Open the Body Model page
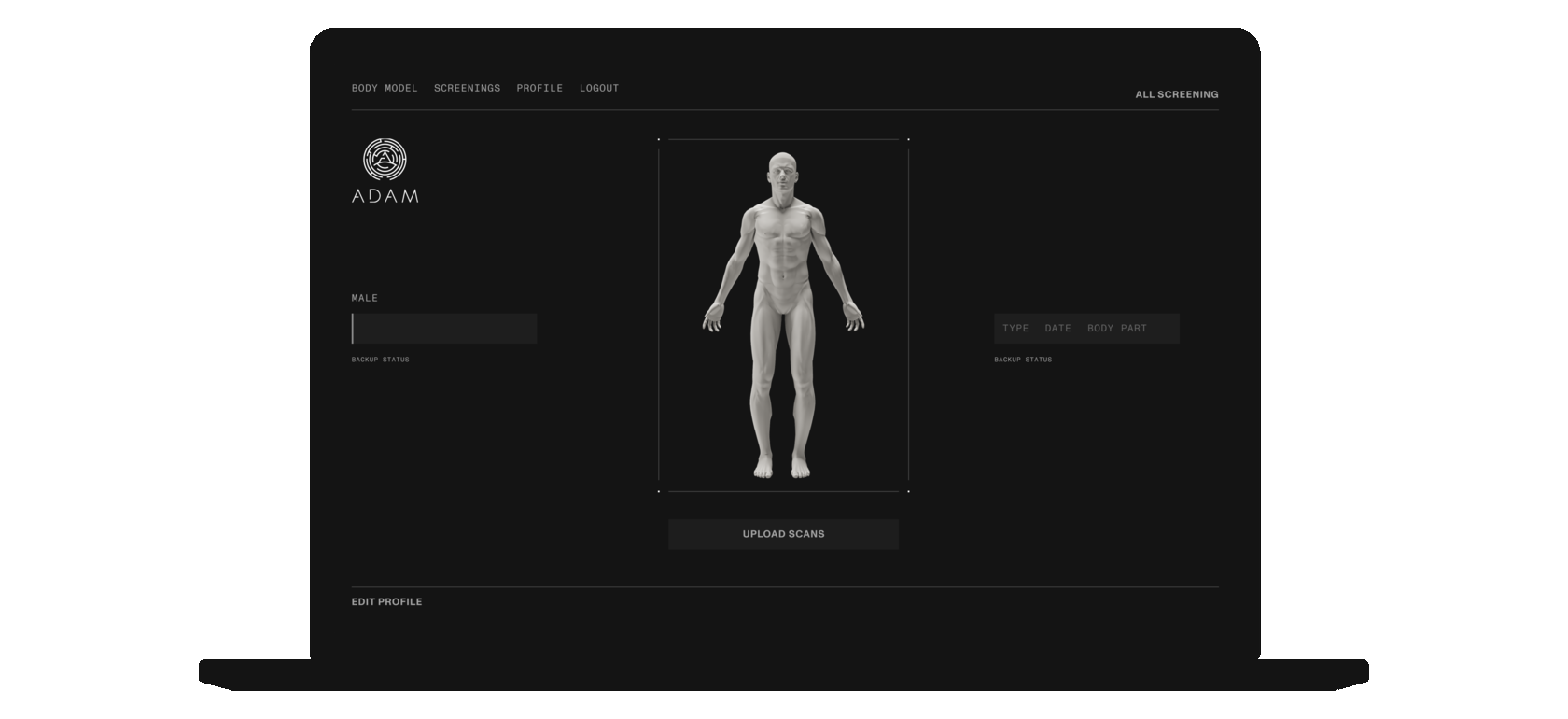The image size is (1568, 719). tap(385, 88)
